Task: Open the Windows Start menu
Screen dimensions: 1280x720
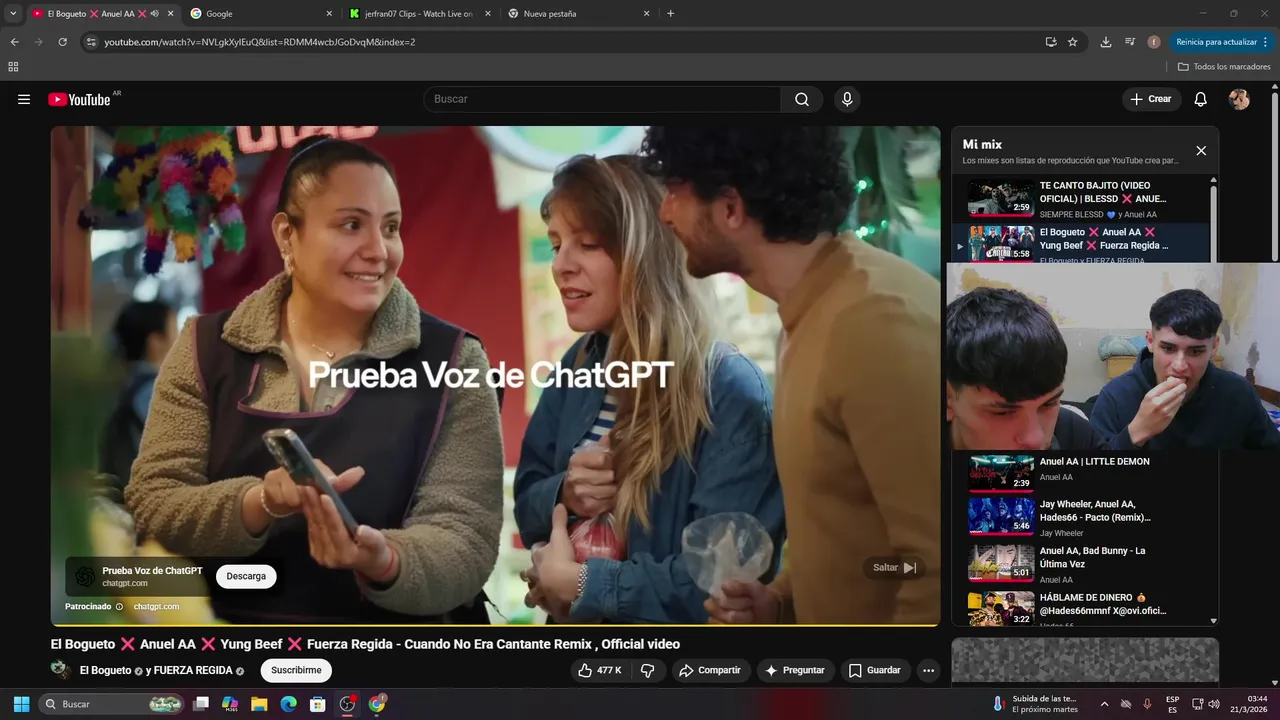Action: [x=21, y=704]
